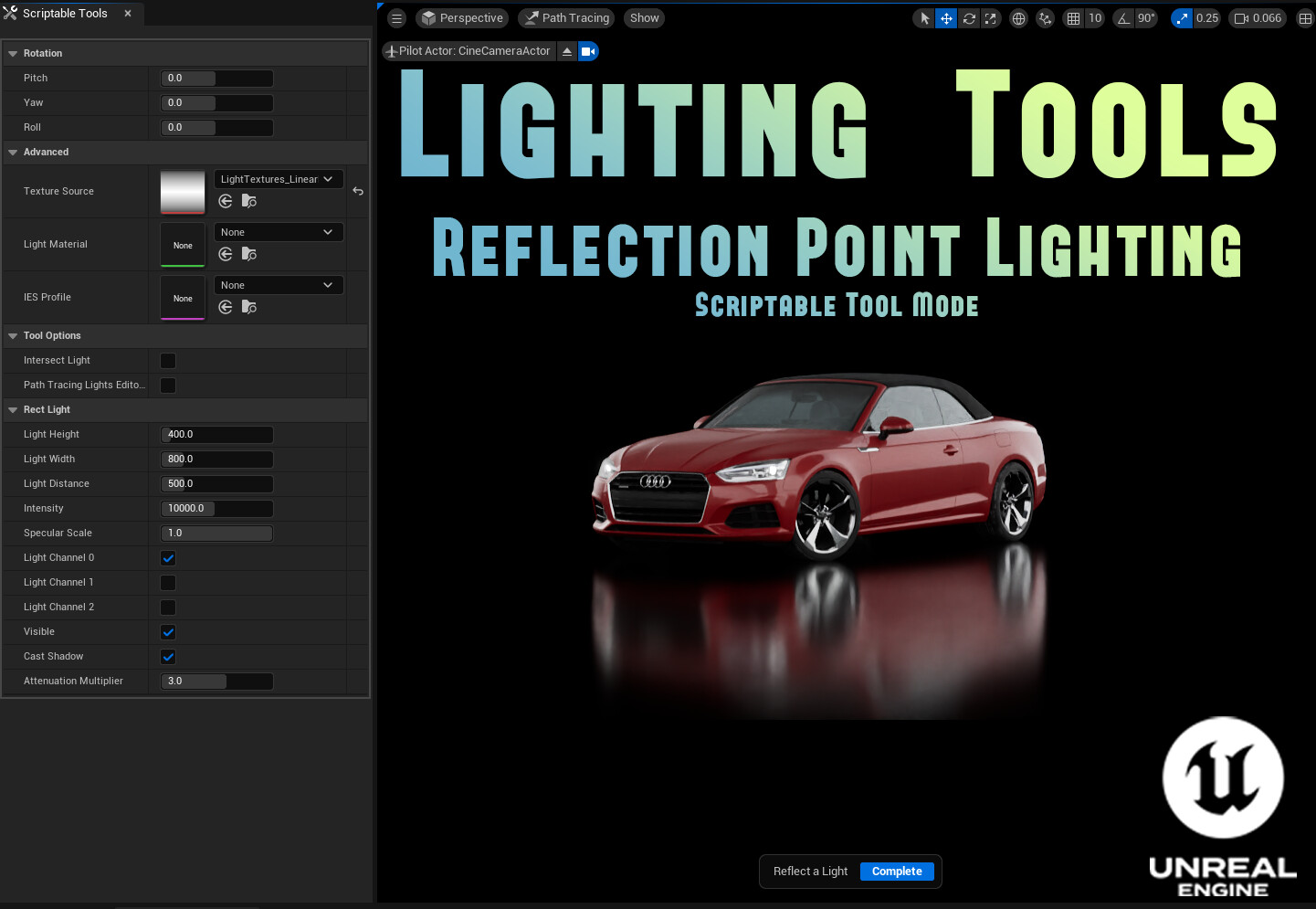Toggle the pilot camera view icon
The width and height of the screenshot is (1316, 909).
pos(588,51)
